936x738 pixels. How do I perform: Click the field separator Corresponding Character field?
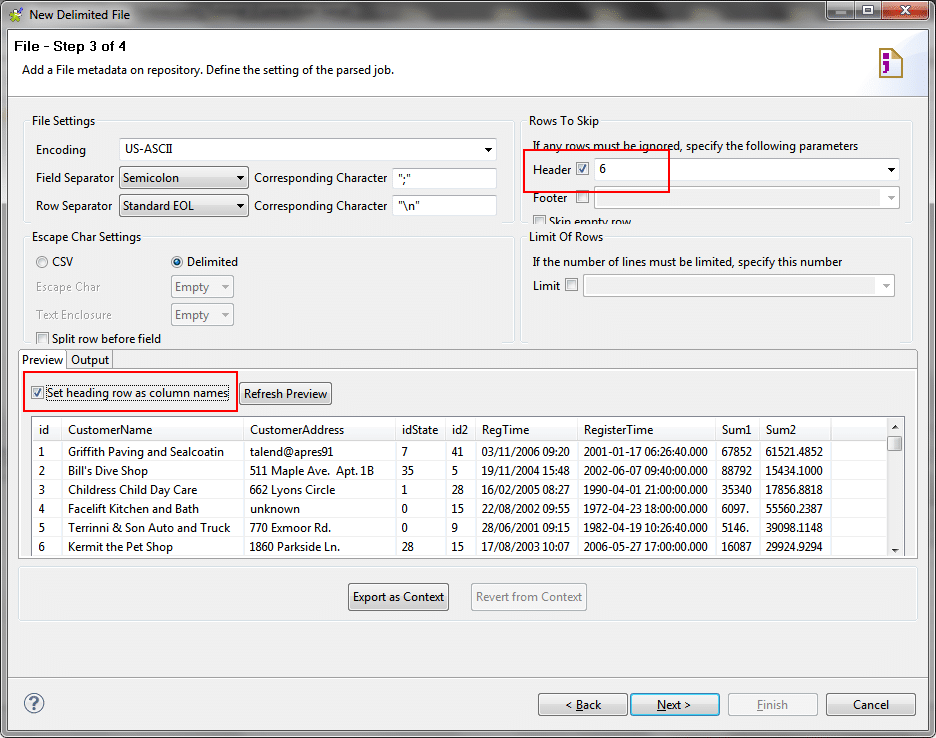click(x=445, y=178)
